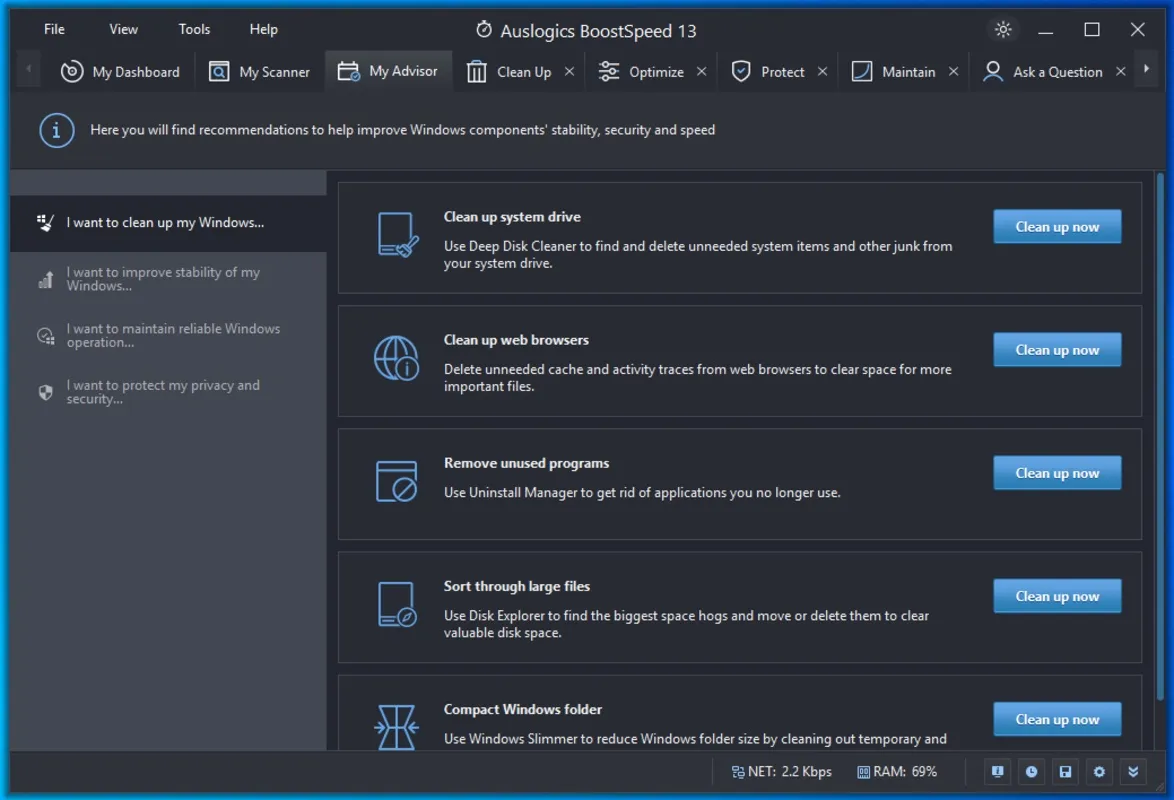Click the Uninstall Manager window icon

[x=396, y=481]
